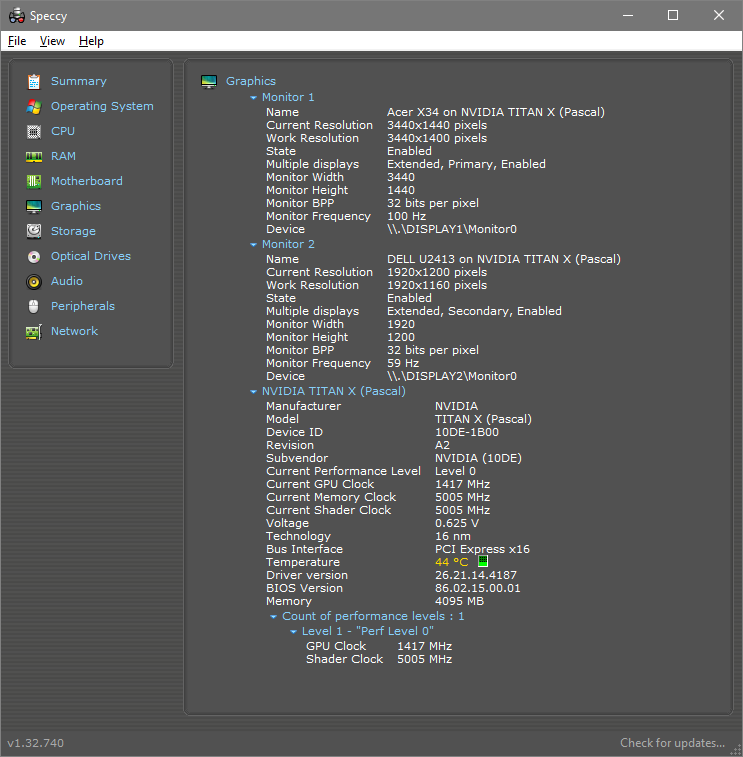Click the Subvendor NVIDIA (10DE) value
The width and height of the screenshot is (743, 757).
478,458
